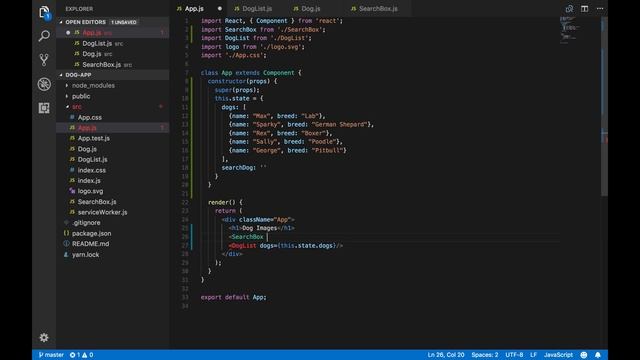Viewport: 640px width, 360px height.
Task: Open Dog.js in the src folder tree
Action: coord(113,149)
